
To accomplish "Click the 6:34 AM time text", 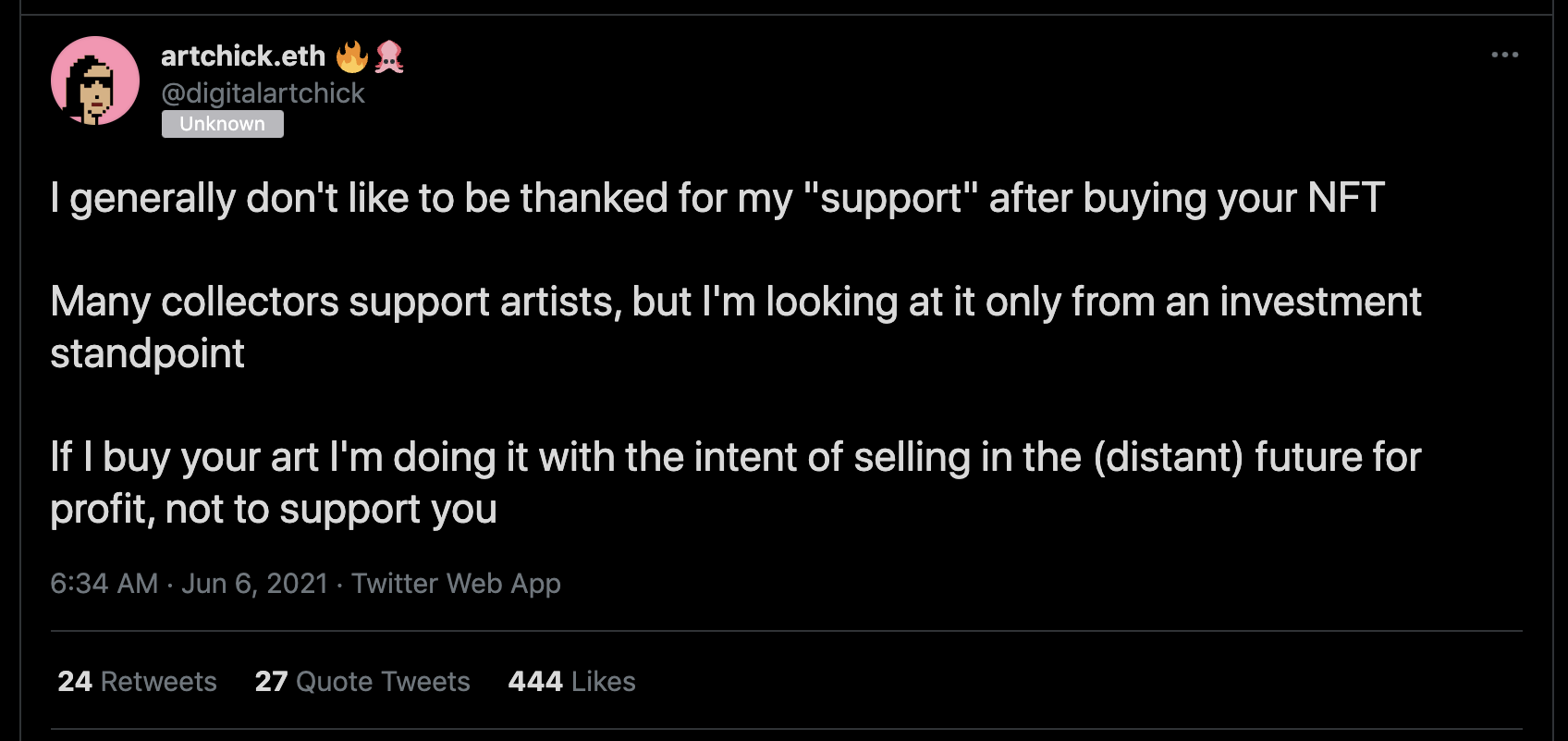I will tap(104, 584).
